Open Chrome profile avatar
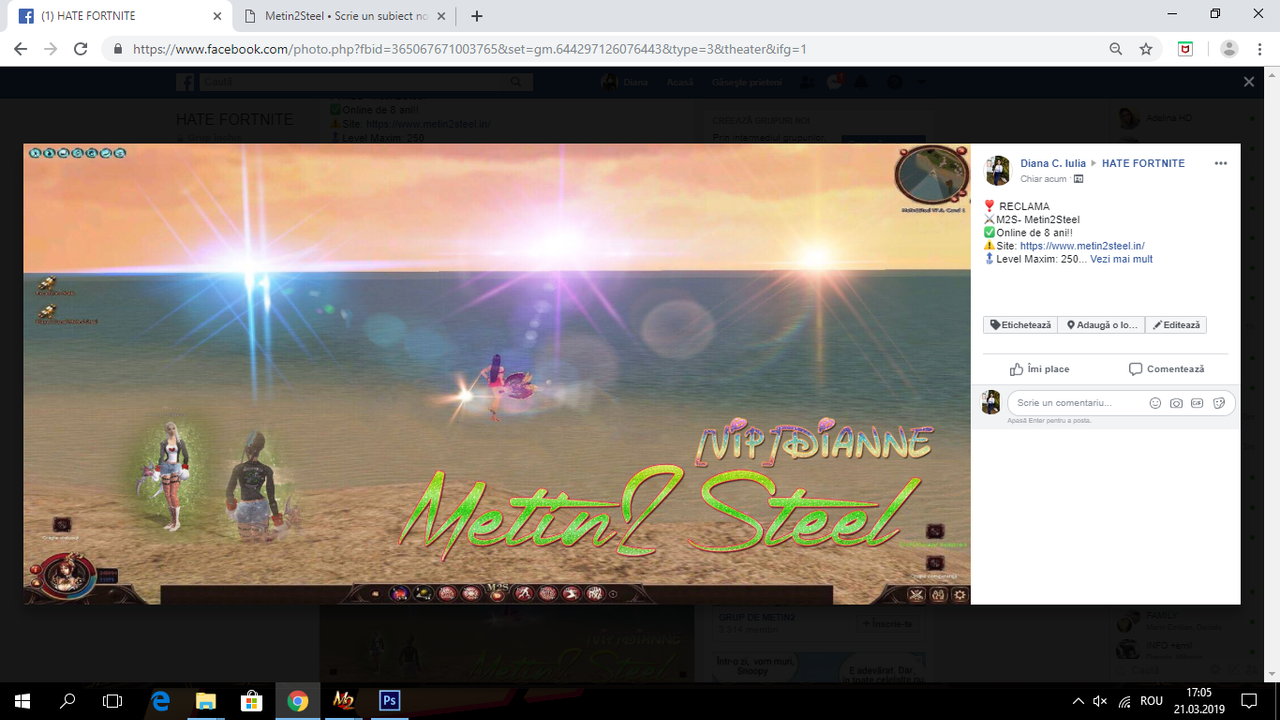This screenshot has height=720, width=1280. [1229, 49]
